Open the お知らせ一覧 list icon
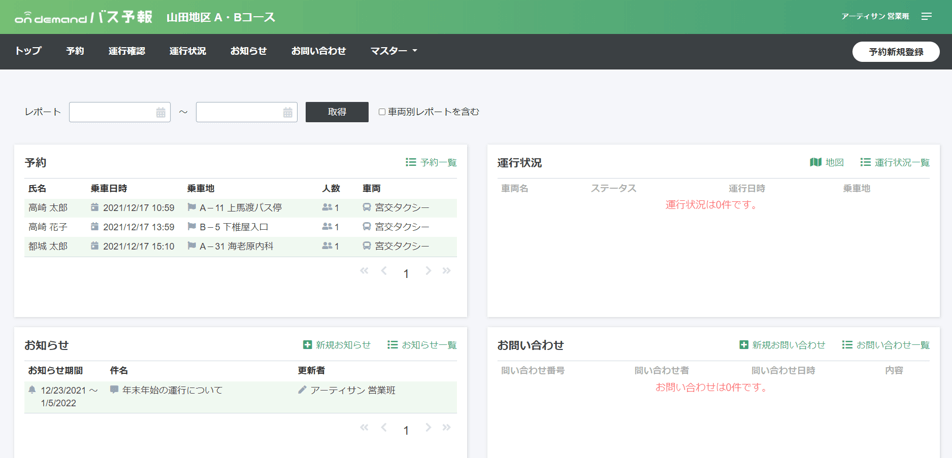The width and height of the screenshot is (952, 458). 392,345
